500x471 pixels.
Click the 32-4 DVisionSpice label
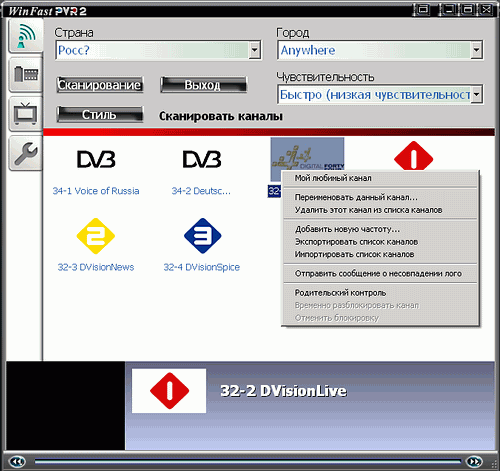201,267
